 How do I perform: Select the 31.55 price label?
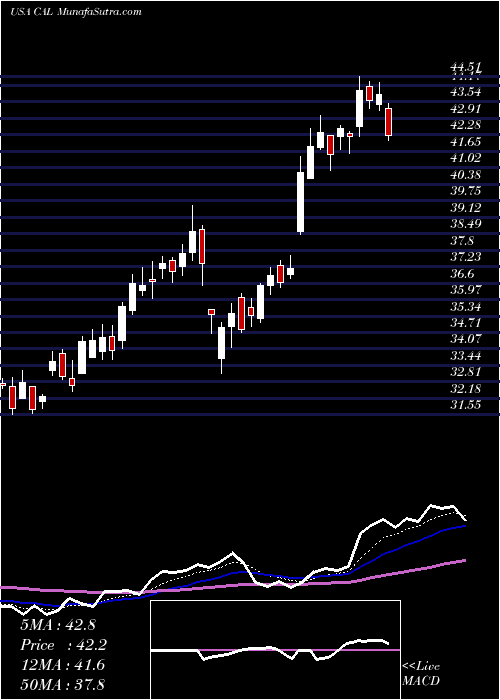point(467,406)
